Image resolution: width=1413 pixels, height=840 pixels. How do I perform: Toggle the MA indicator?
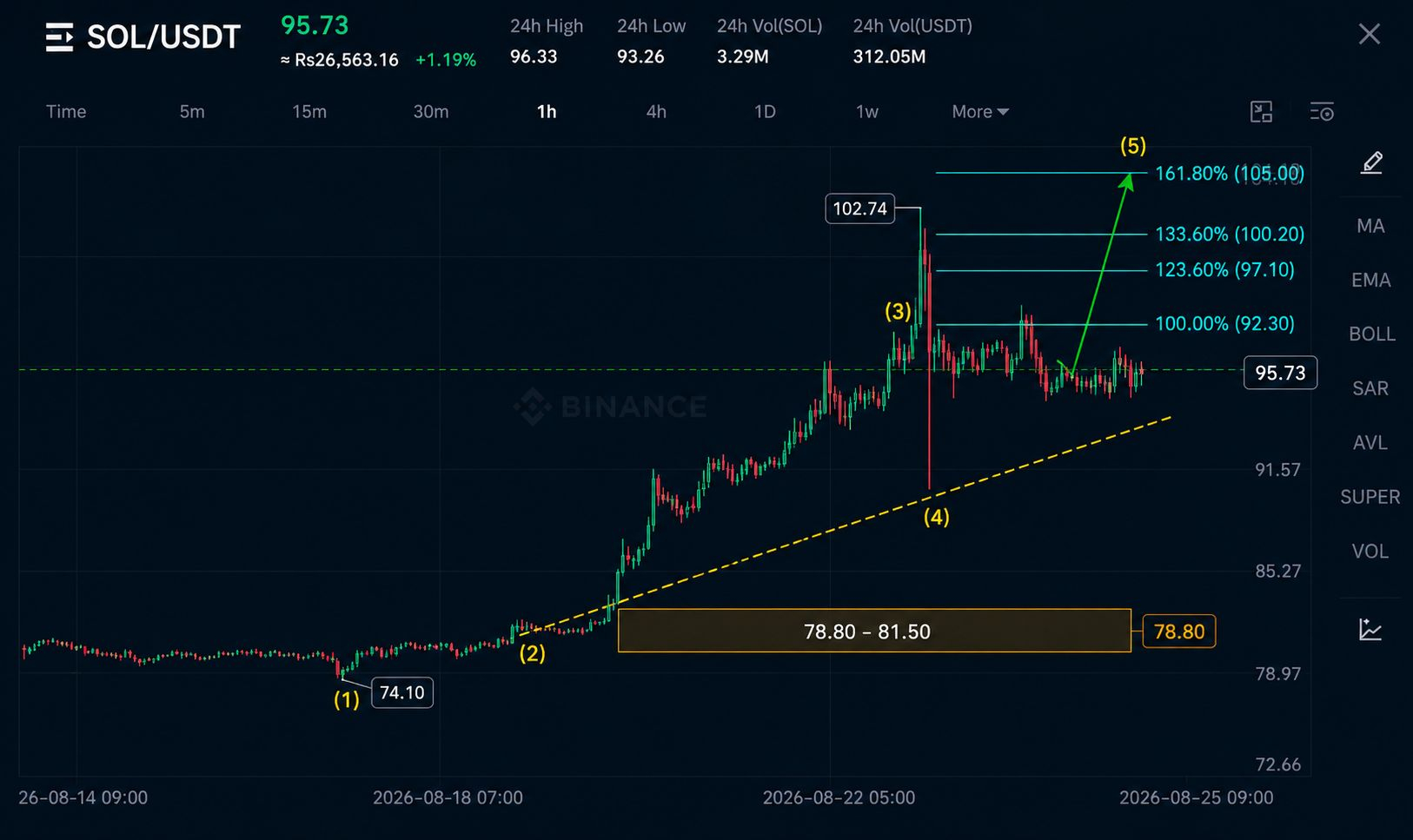pyautogui.click(x=1370, y=226)
